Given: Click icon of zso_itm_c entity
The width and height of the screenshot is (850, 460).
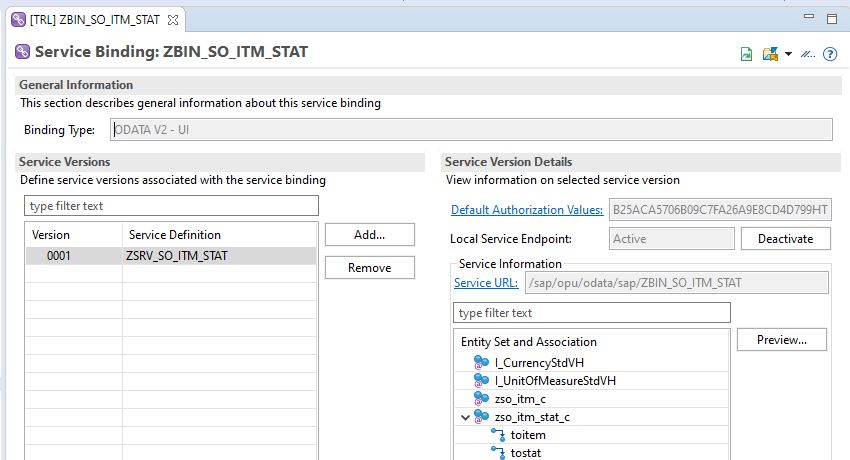Looking at the screenshot, I should tap(481, 398).
